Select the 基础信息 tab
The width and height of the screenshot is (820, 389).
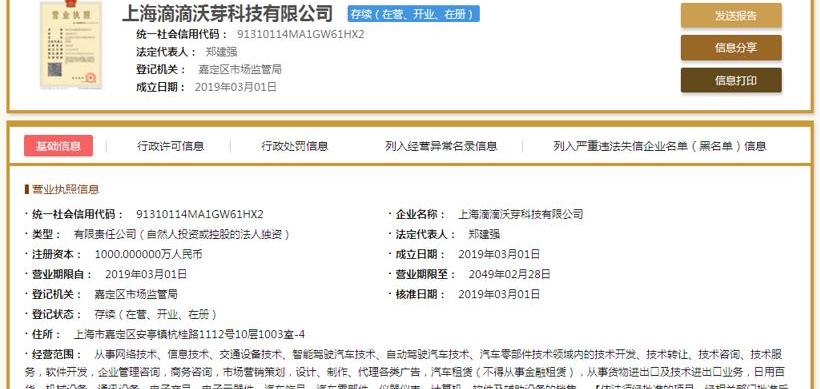click(x=59, y=146)
